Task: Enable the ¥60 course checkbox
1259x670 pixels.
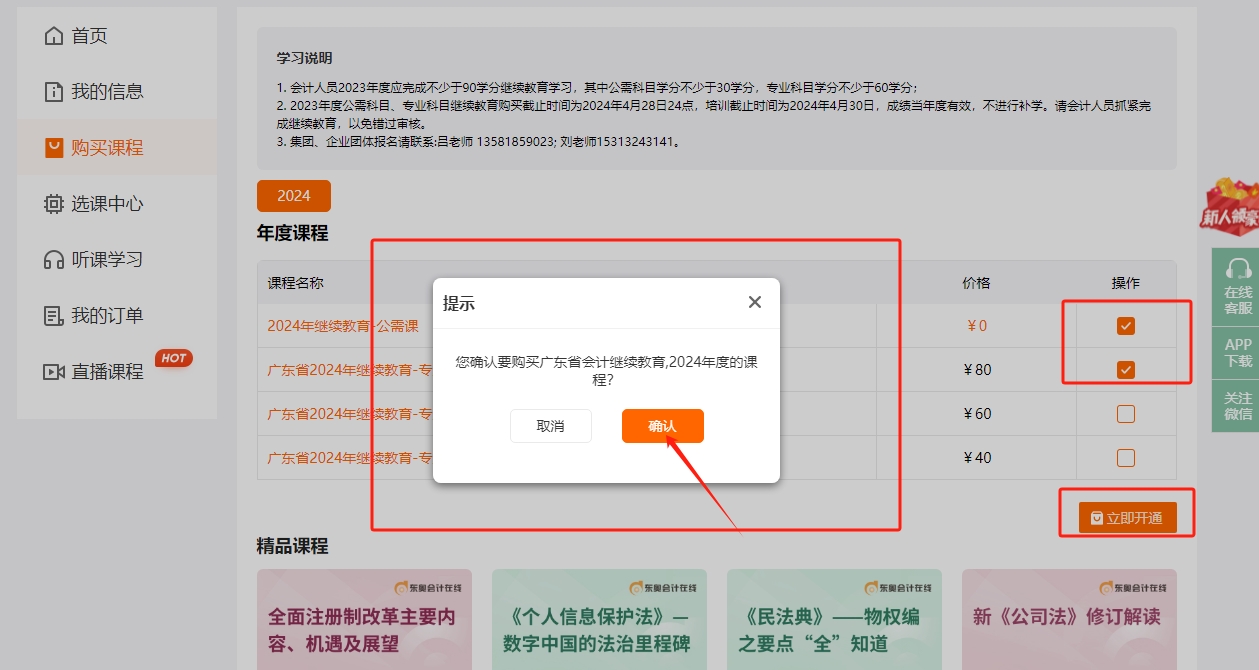Action: (x=1126, y=413)
